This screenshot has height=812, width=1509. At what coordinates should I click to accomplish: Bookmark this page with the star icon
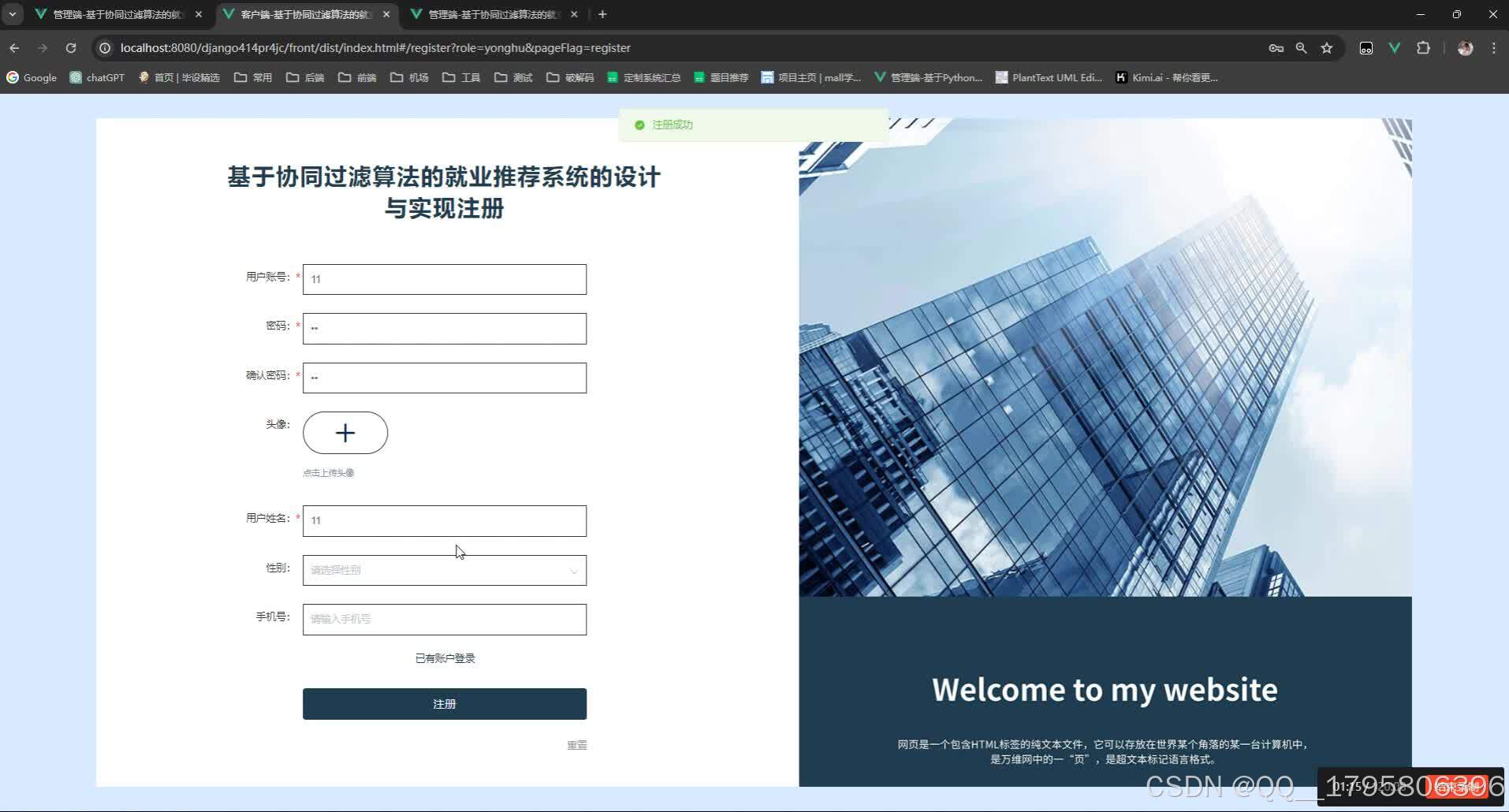pyautogui.click(x=1327, y=48)
